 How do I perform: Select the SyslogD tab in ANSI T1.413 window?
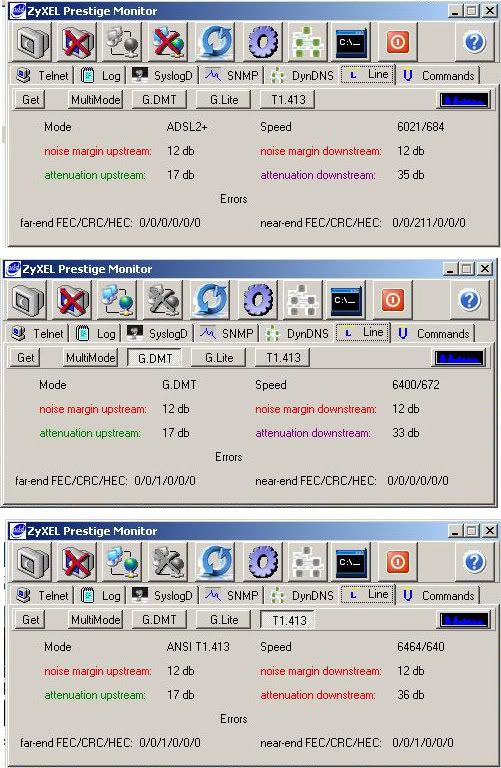[x=164, y=596]
